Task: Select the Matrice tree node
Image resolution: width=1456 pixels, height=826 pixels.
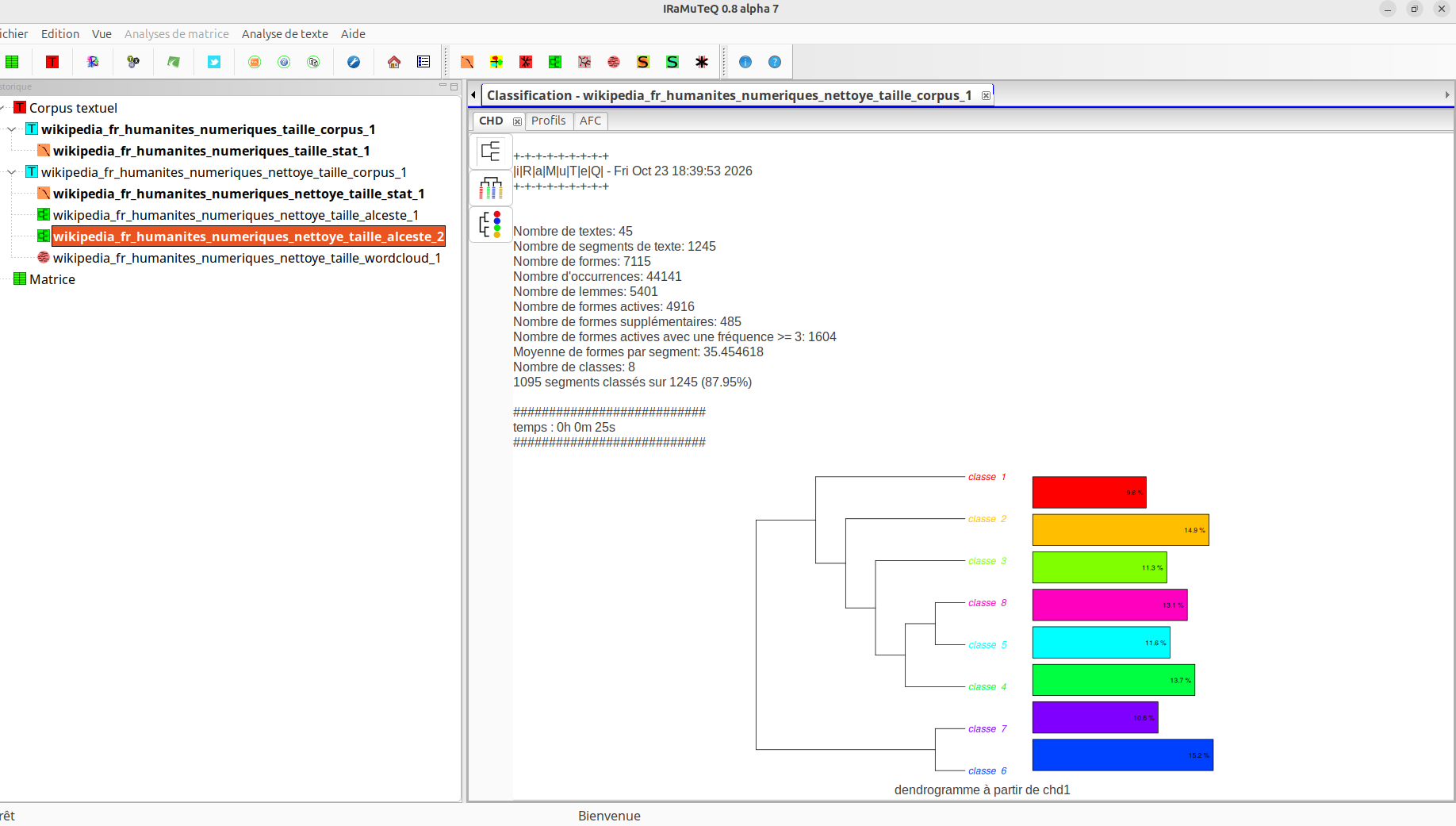Action: 52,279
